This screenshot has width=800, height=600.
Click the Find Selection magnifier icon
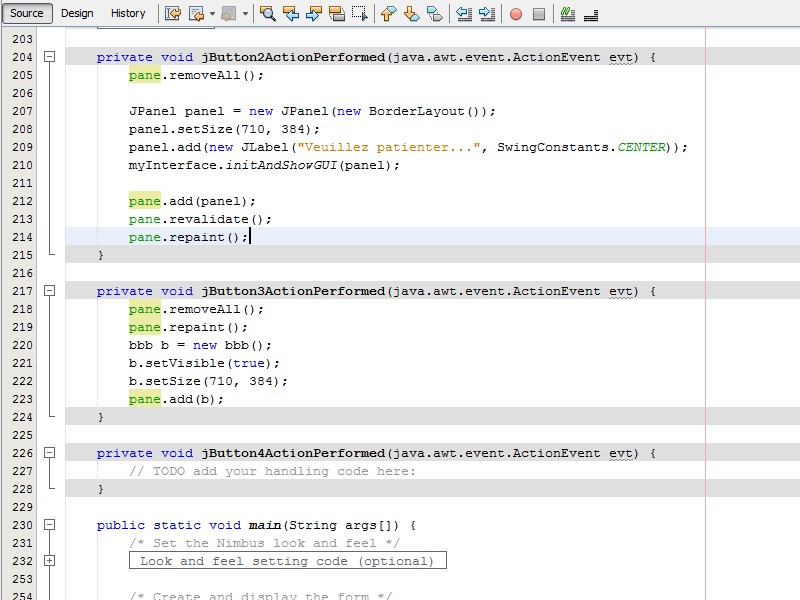tap(268, 13)
